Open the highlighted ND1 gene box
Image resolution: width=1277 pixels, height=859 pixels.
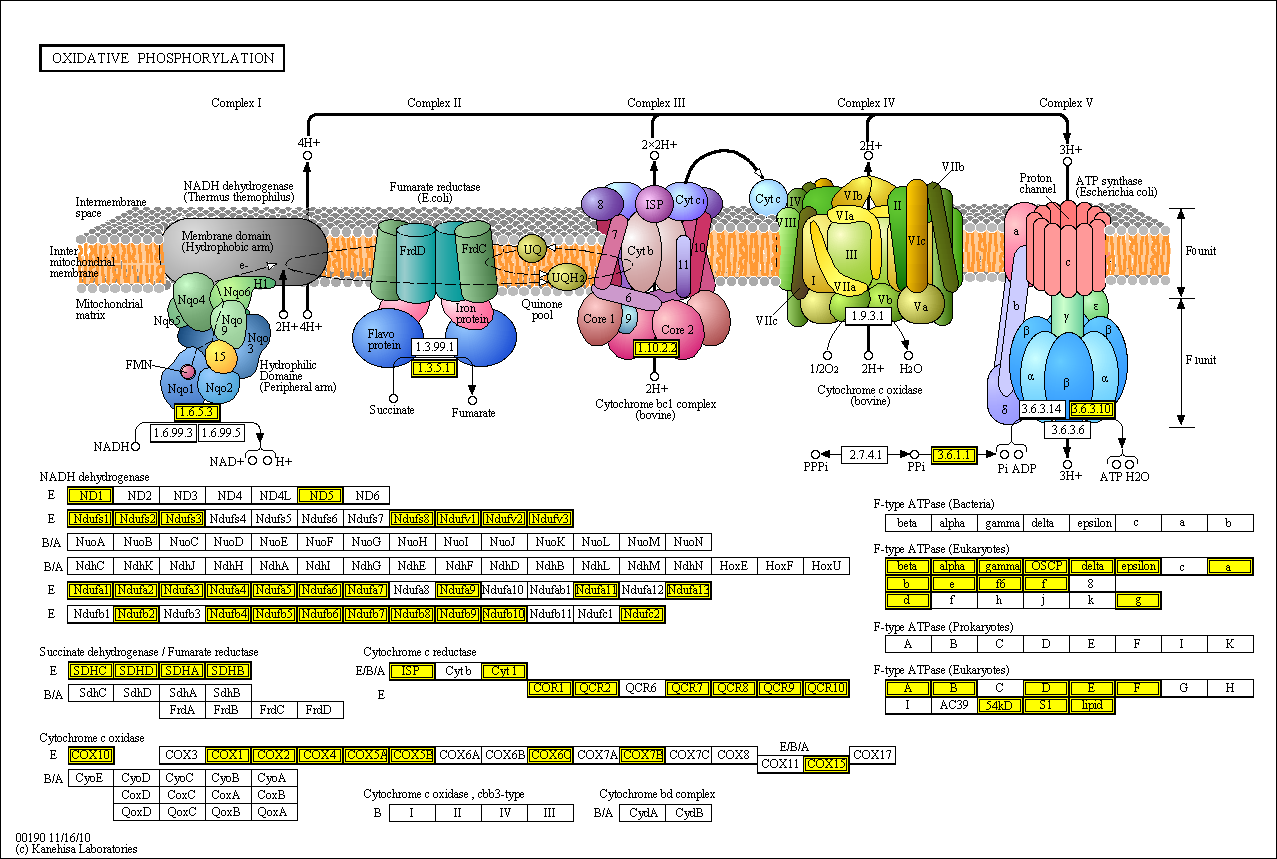[90, 495]
